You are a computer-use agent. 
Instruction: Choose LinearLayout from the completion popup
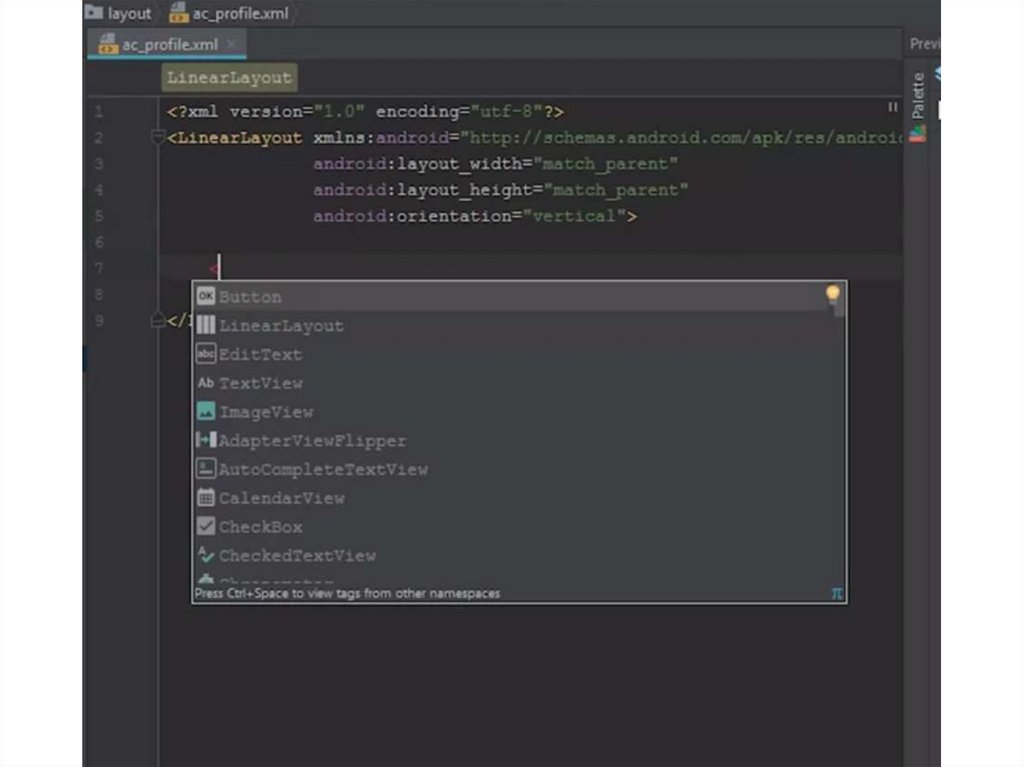click(281, 326)
